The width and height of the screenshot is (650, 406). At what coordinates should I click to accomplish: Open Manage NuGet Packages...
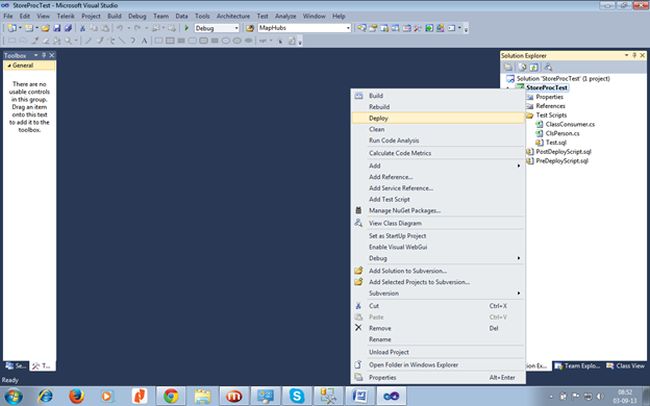click(438, 211)
